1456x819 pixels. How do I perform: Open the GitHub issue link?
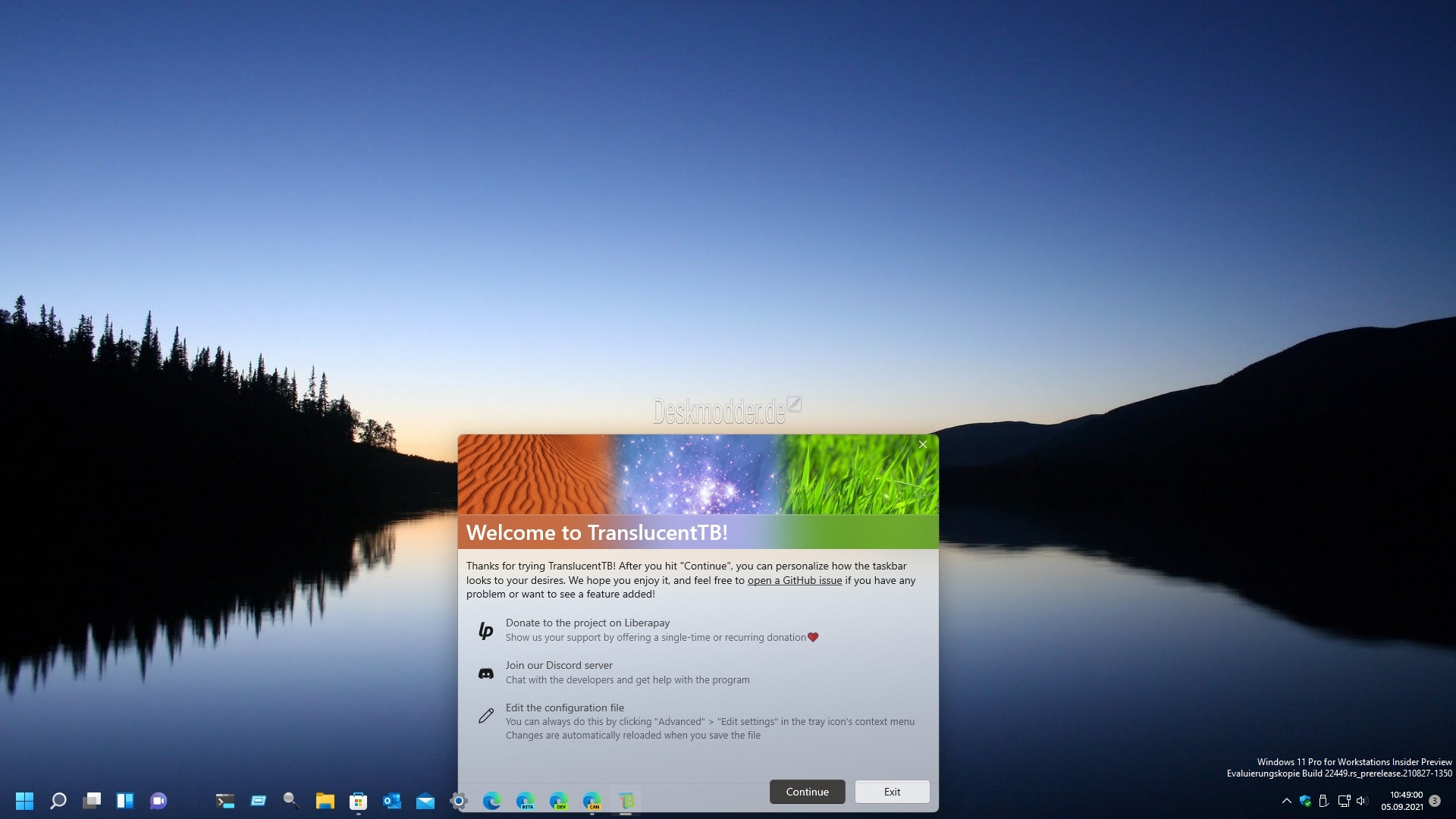pyautogui.click(x=794, y=580)
